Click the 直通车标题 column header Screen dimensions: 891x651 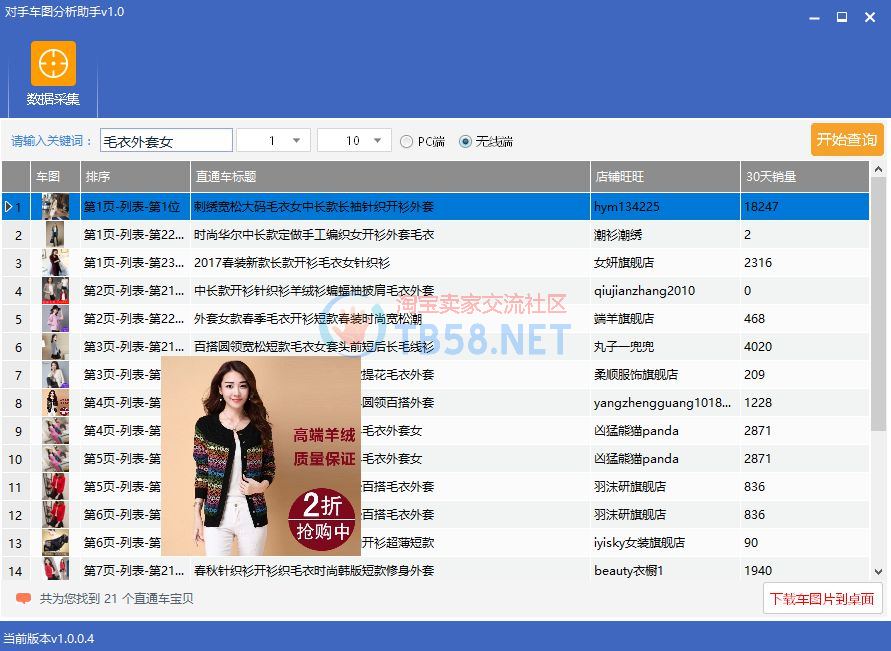(x=390, y=177)
